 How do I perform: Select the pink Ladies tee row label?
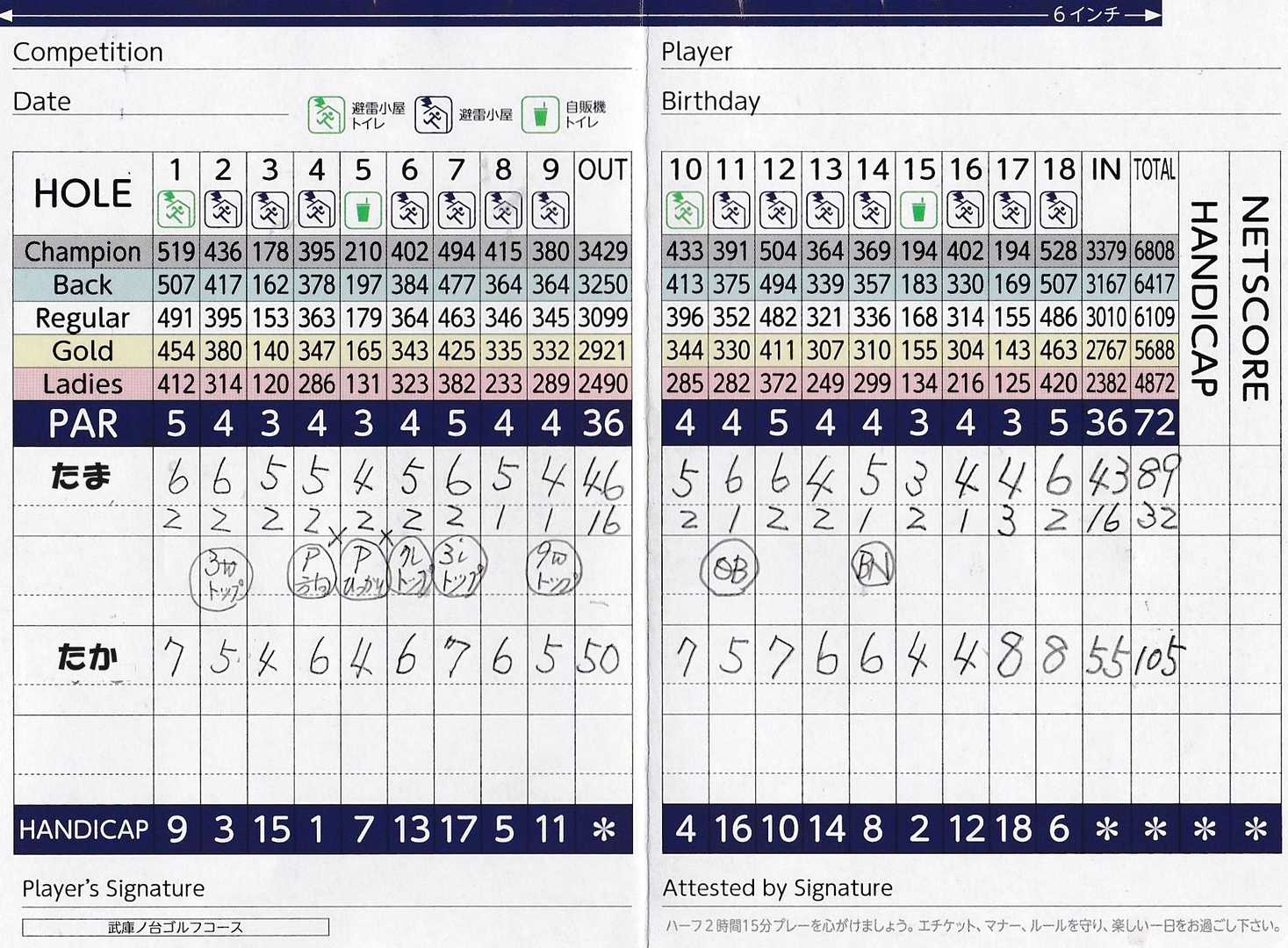pyautogui.click(x=83, y=384)
